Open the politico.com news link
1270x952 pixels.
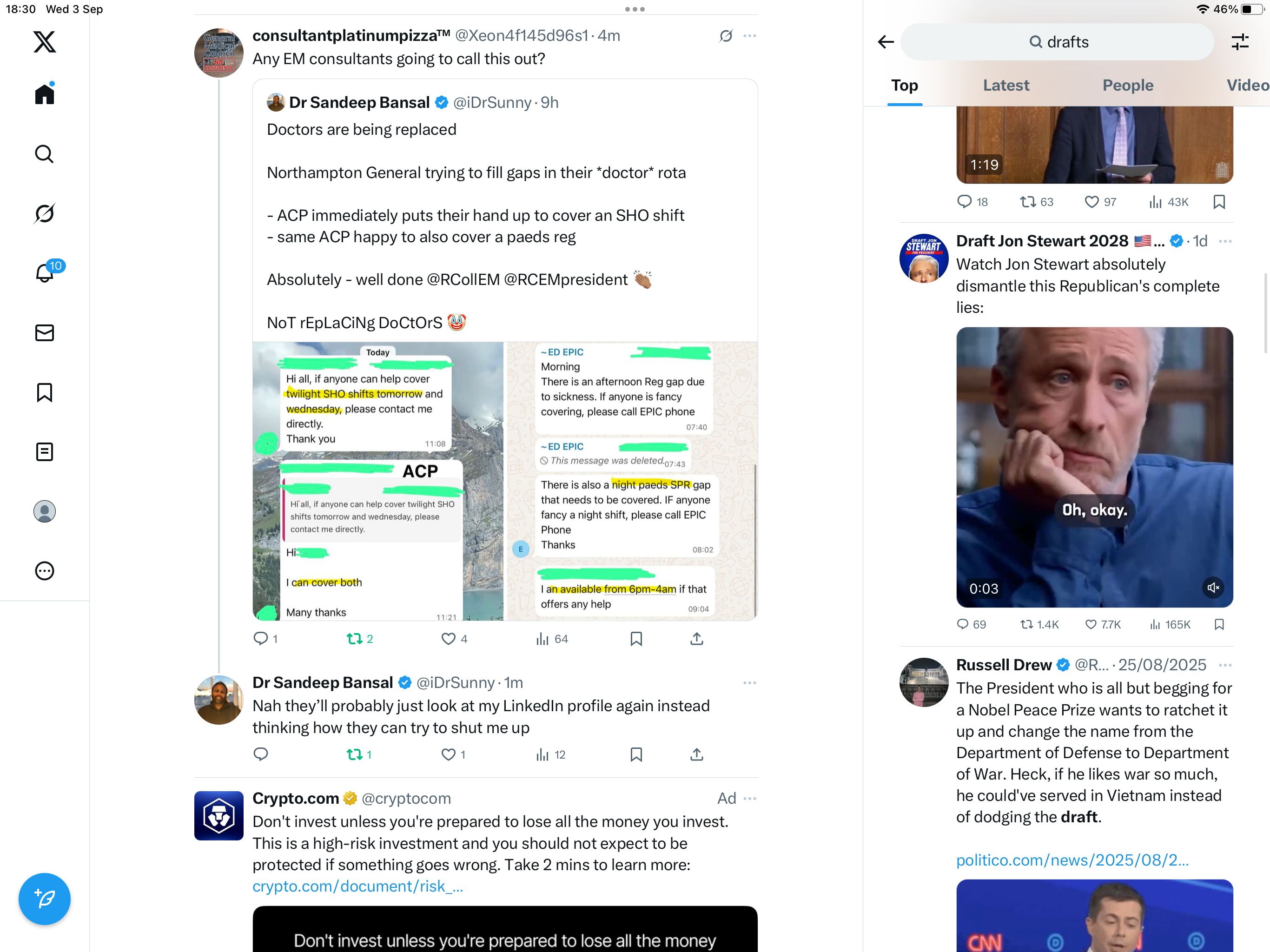pyautogui.click(x=1072, y=860)
